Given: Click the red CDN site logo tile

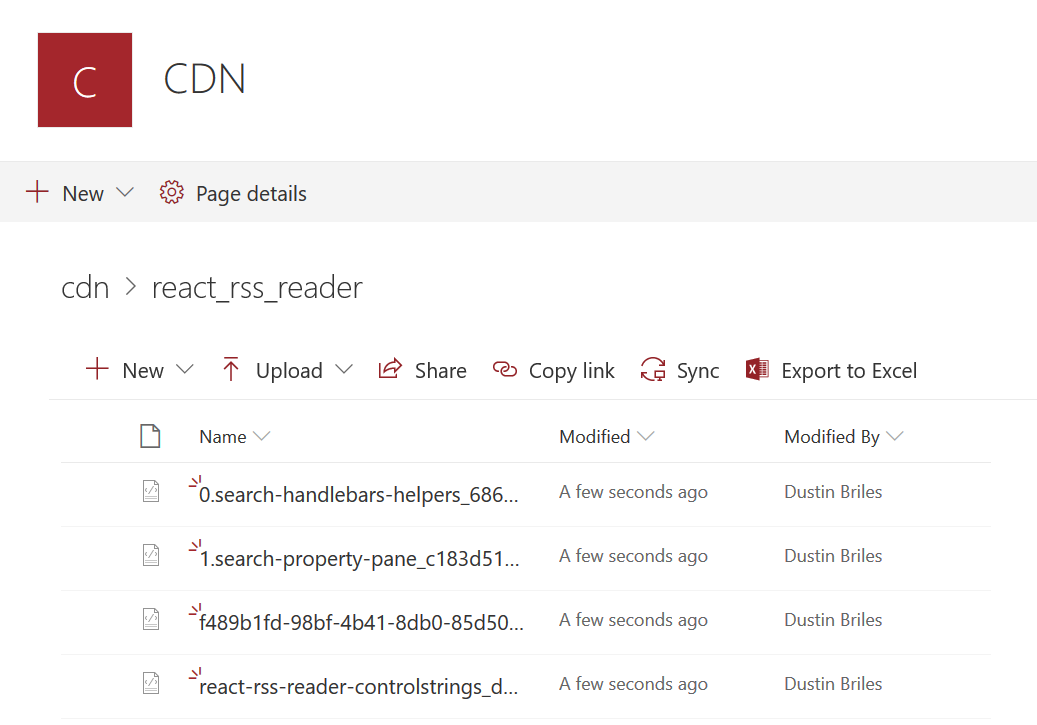Looking at the screenshot, I should 85,80.
